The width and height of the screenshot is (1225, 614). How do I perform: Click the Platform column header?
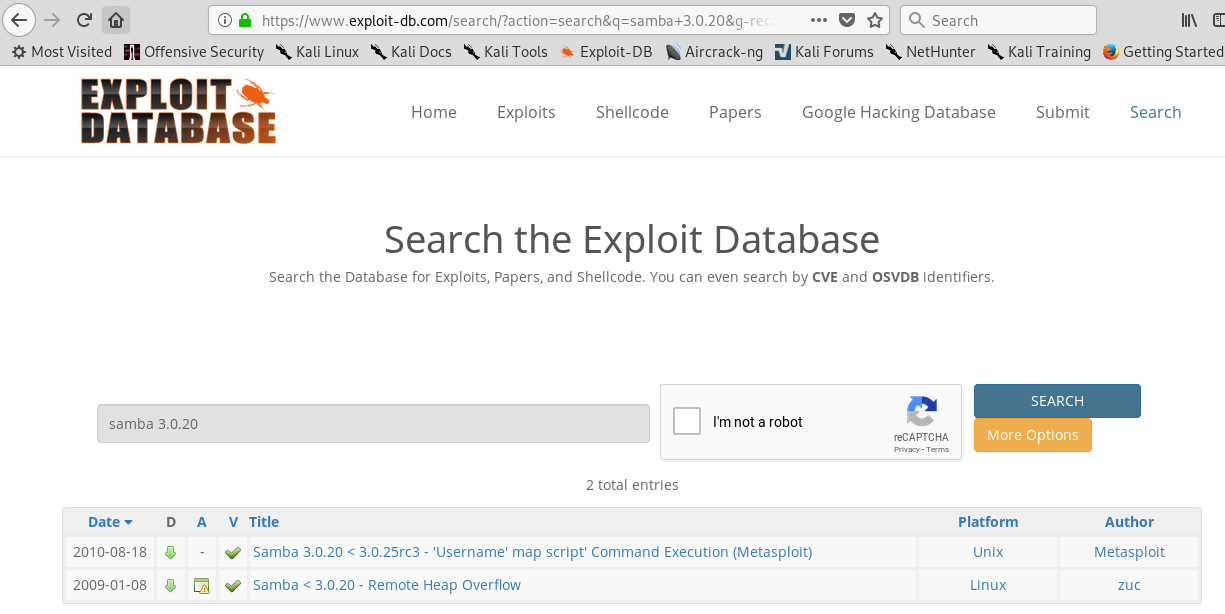tap(988, 521)
